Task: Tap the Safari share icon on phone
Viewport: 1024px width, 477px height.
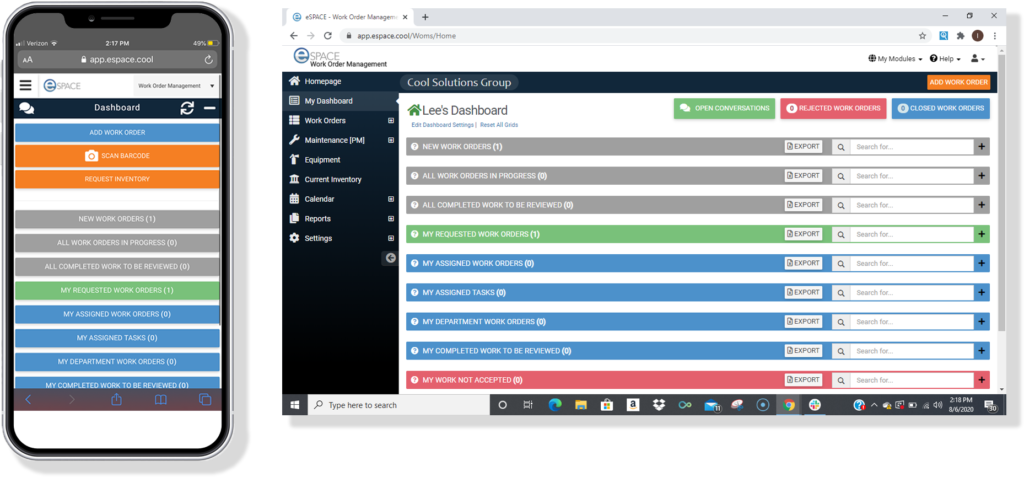Action: 117,399
